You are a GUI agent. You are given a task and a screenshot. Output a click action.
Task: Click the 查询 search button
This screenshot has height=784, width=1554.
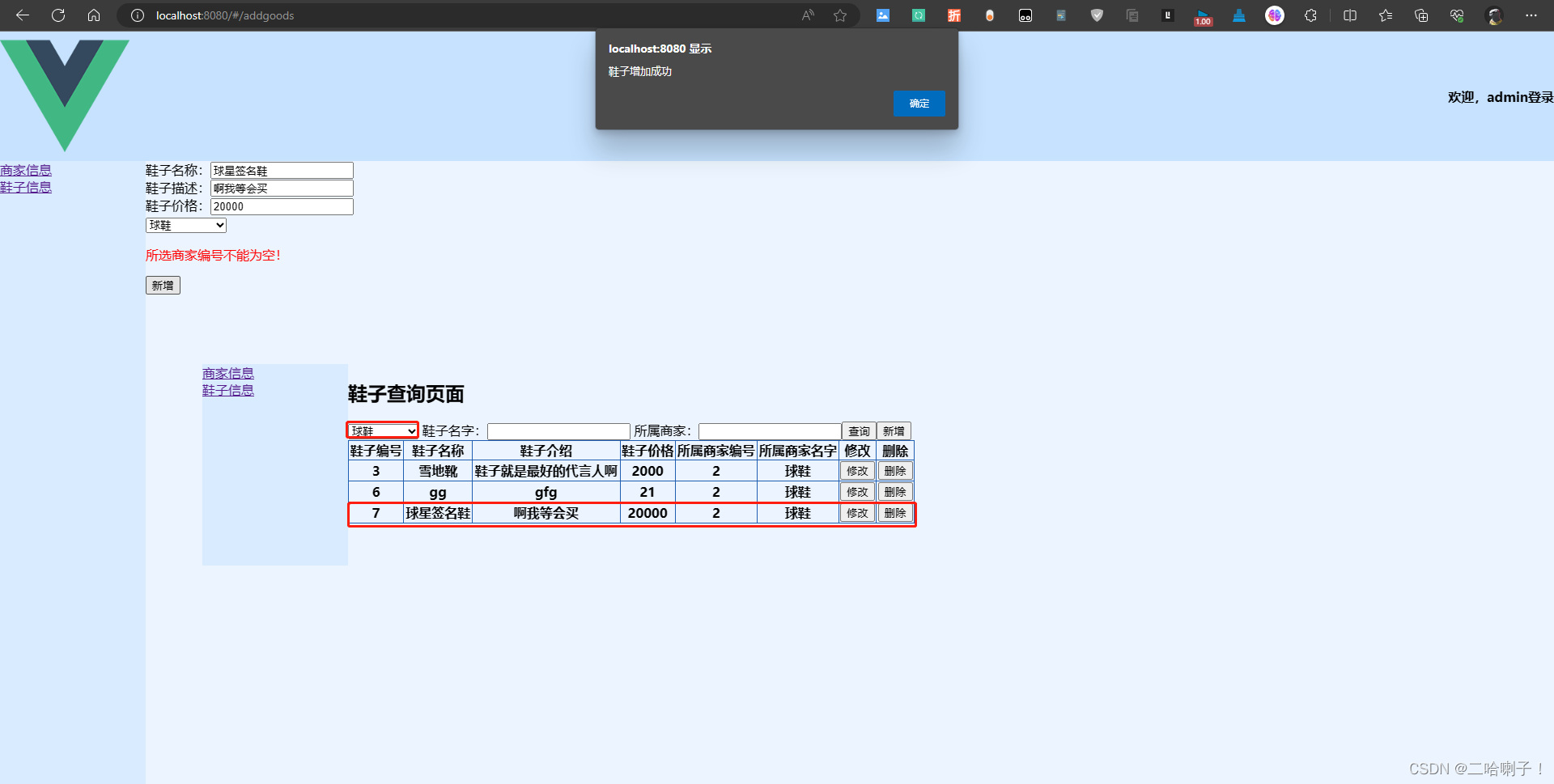pos(859,431)
